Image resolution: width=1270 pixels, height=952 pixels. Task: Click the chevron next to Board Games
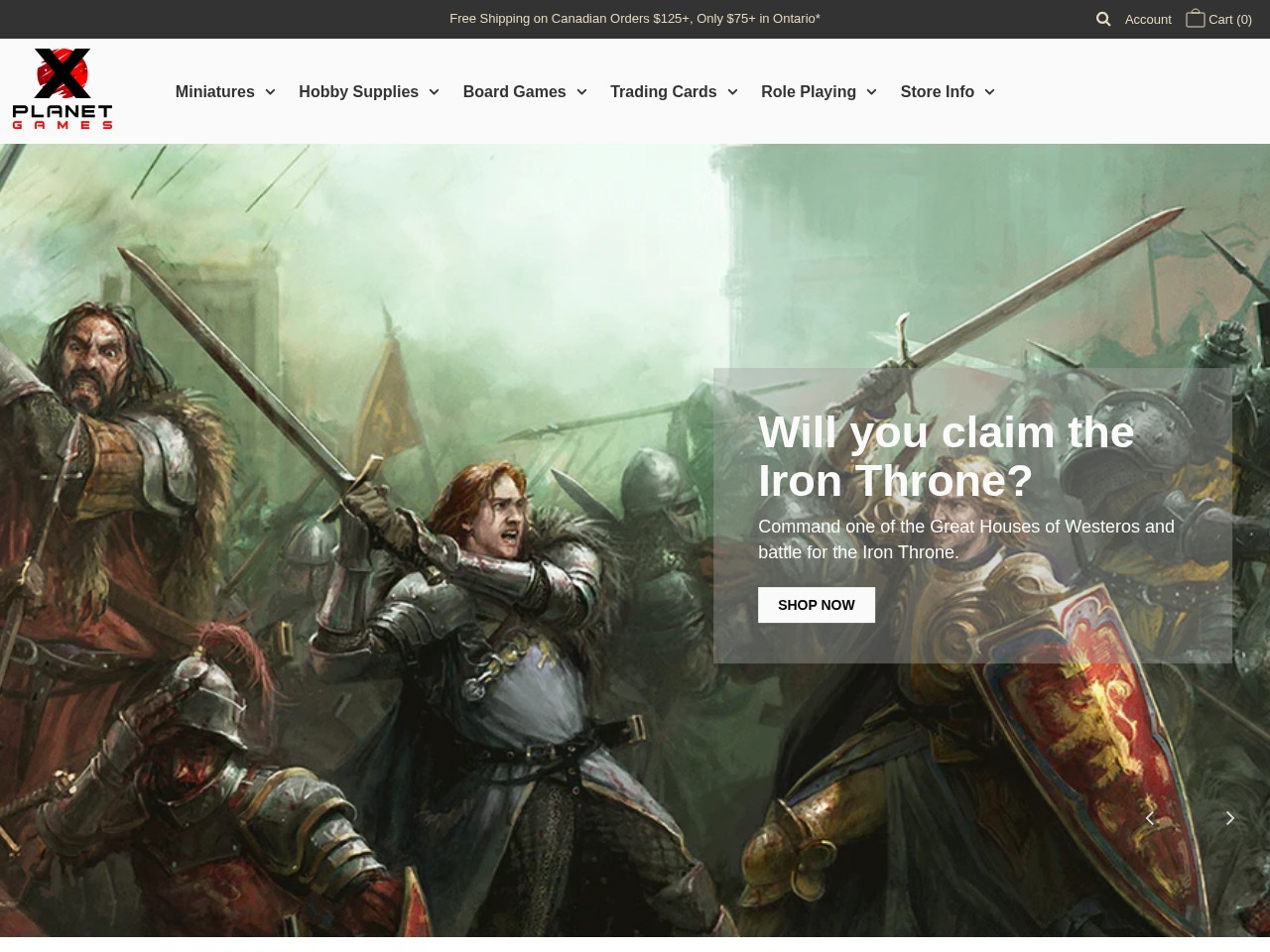click(x=581, y=92)
